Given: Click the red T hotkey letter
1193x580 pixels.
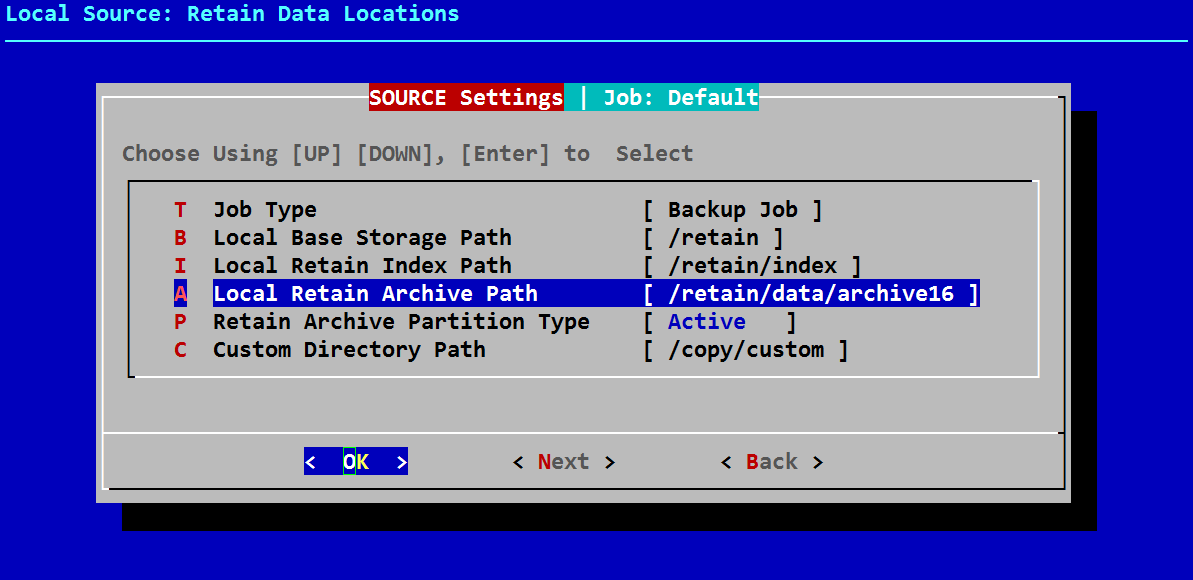Looking at the screenshot, I should [180, 210].
